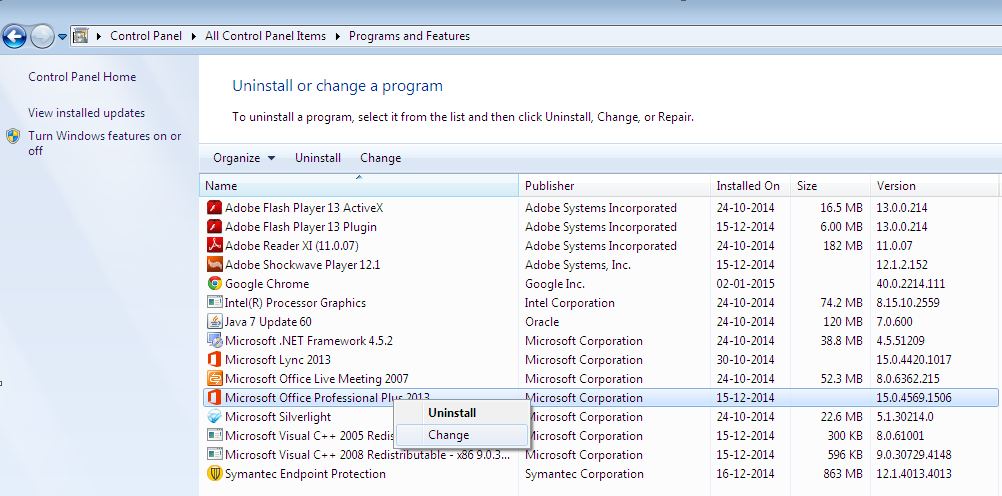Click the Java 7 Update 60 icon

click(x=214, y=322)
